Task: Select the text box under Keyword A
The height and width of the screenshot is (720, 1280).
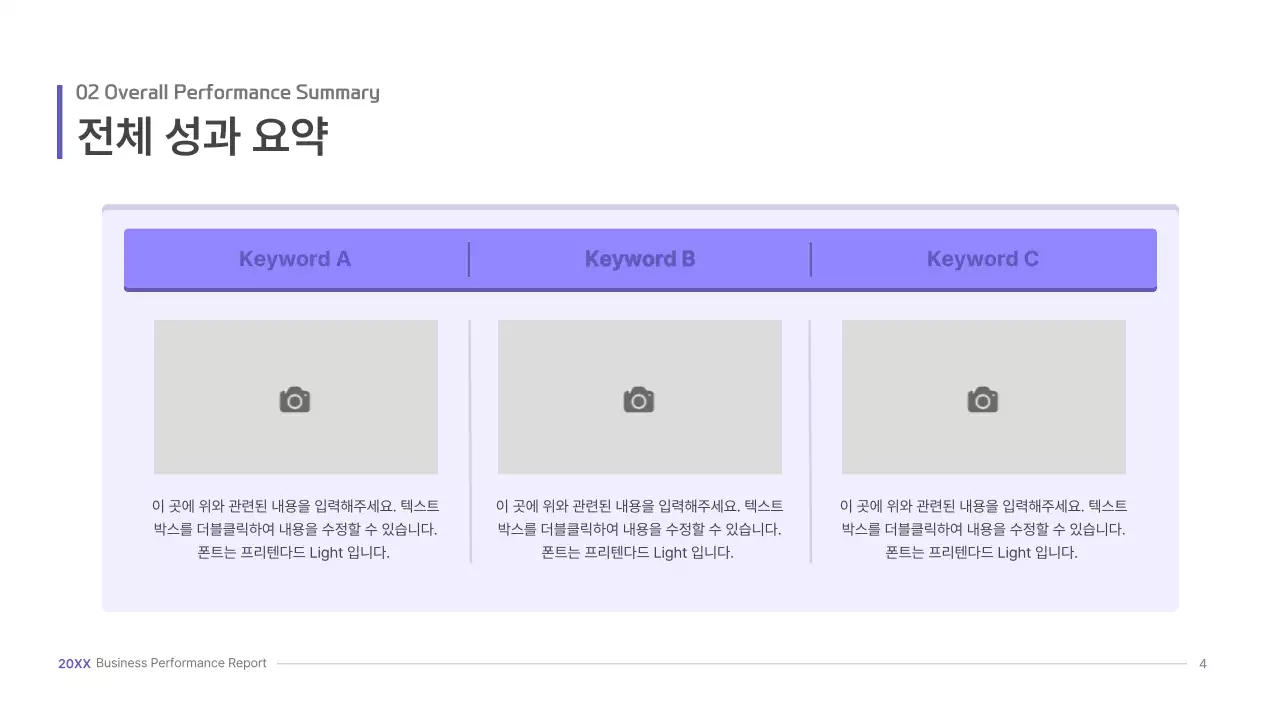Action: (x=295, y=529)
